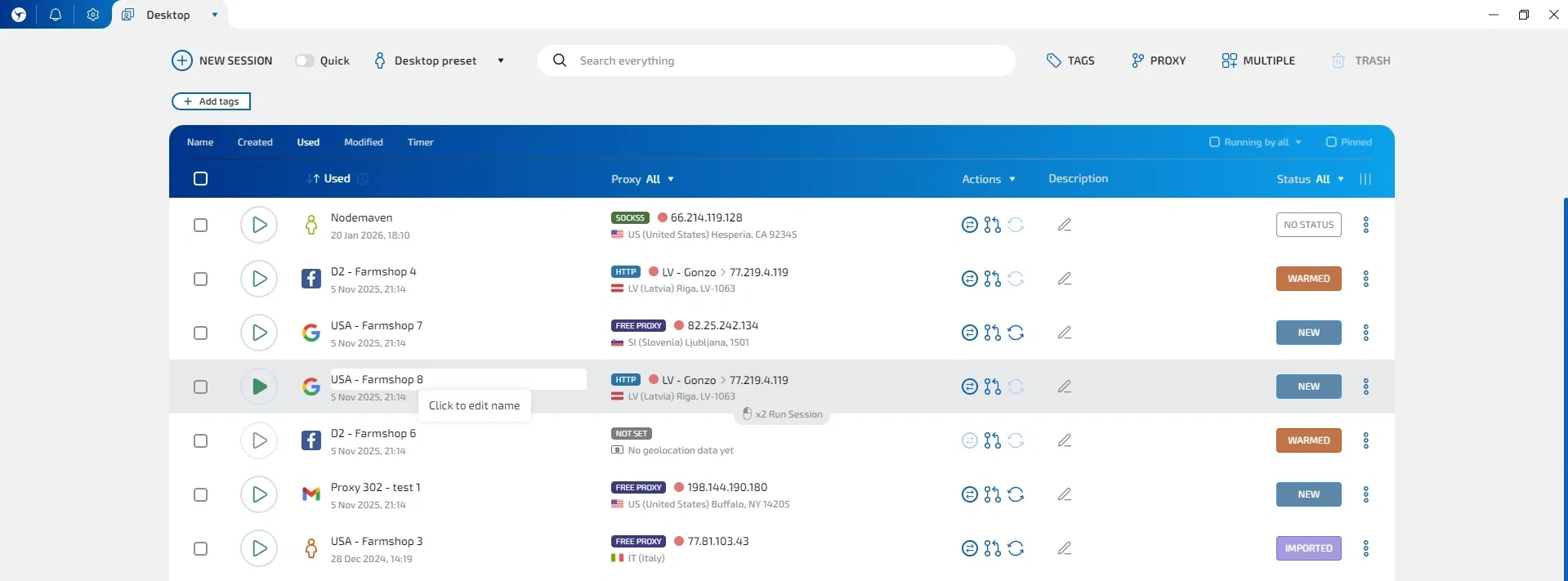The image size is (1568, 581).
Task: Enable the Pinned filter checkbox
Action: click(1331, 142)
